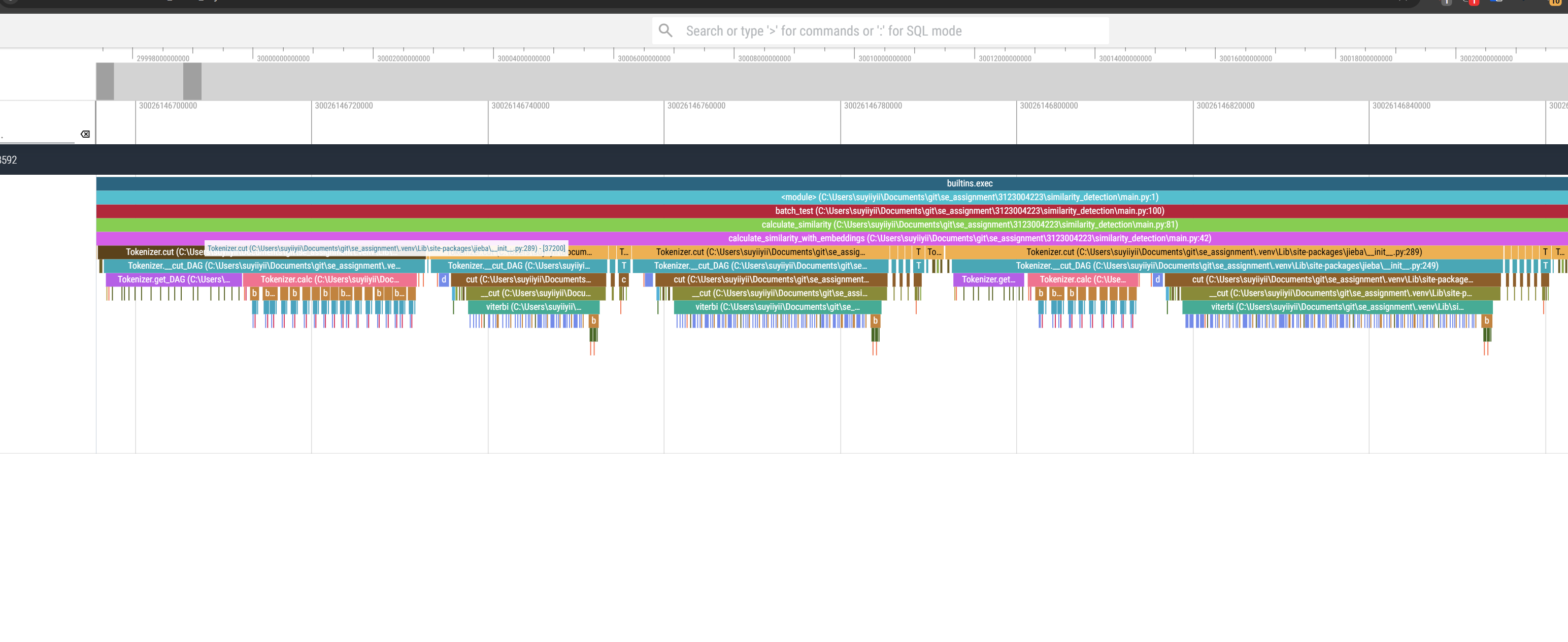Screen dimensions: 1568x642
Task: Click the right handle of overview selection
Action: (x=192, y=82)
